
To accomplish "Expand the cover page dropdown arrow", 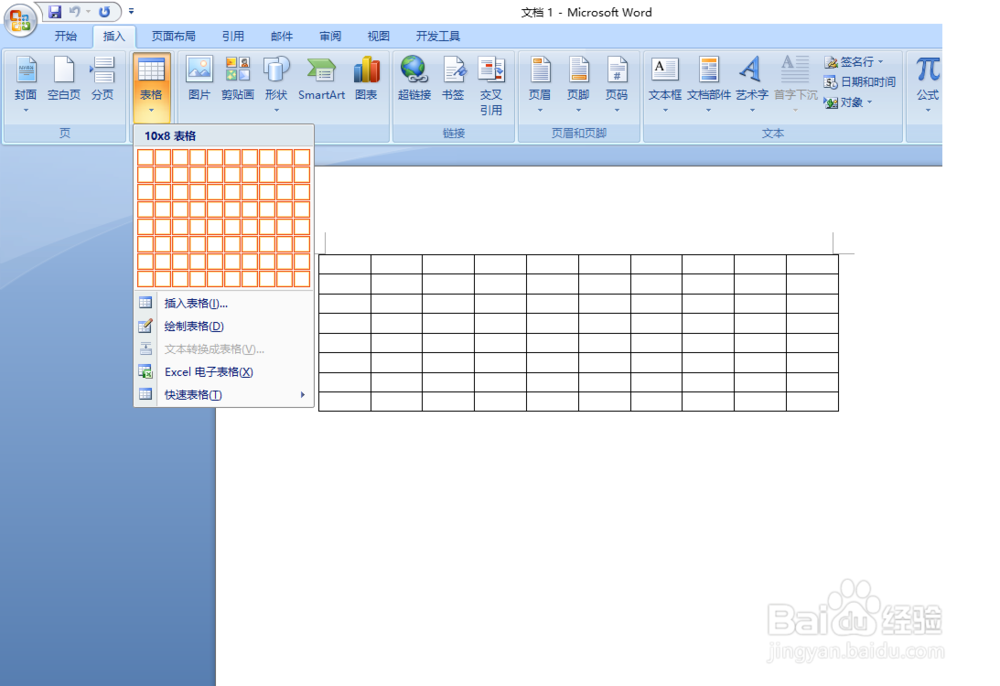I will pyautogui.click(x=26, y=110).
